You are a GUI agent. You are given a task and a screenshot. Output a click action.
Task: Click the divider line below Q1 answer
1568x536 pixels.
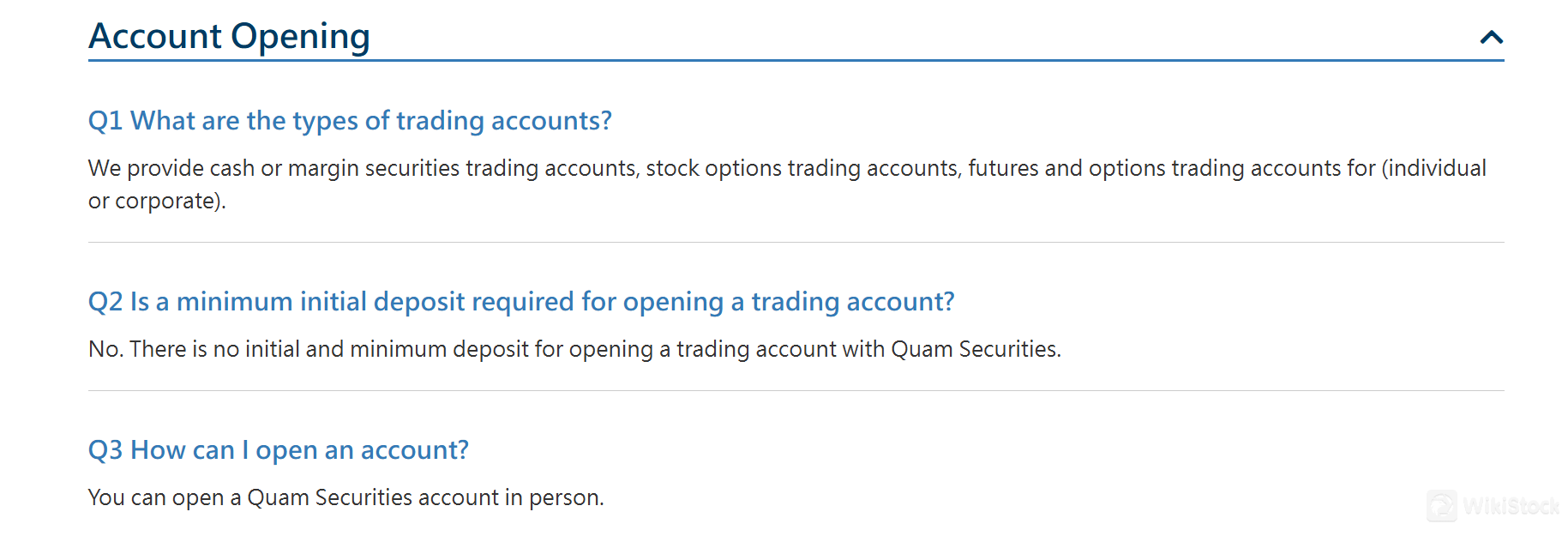(796, 243)
